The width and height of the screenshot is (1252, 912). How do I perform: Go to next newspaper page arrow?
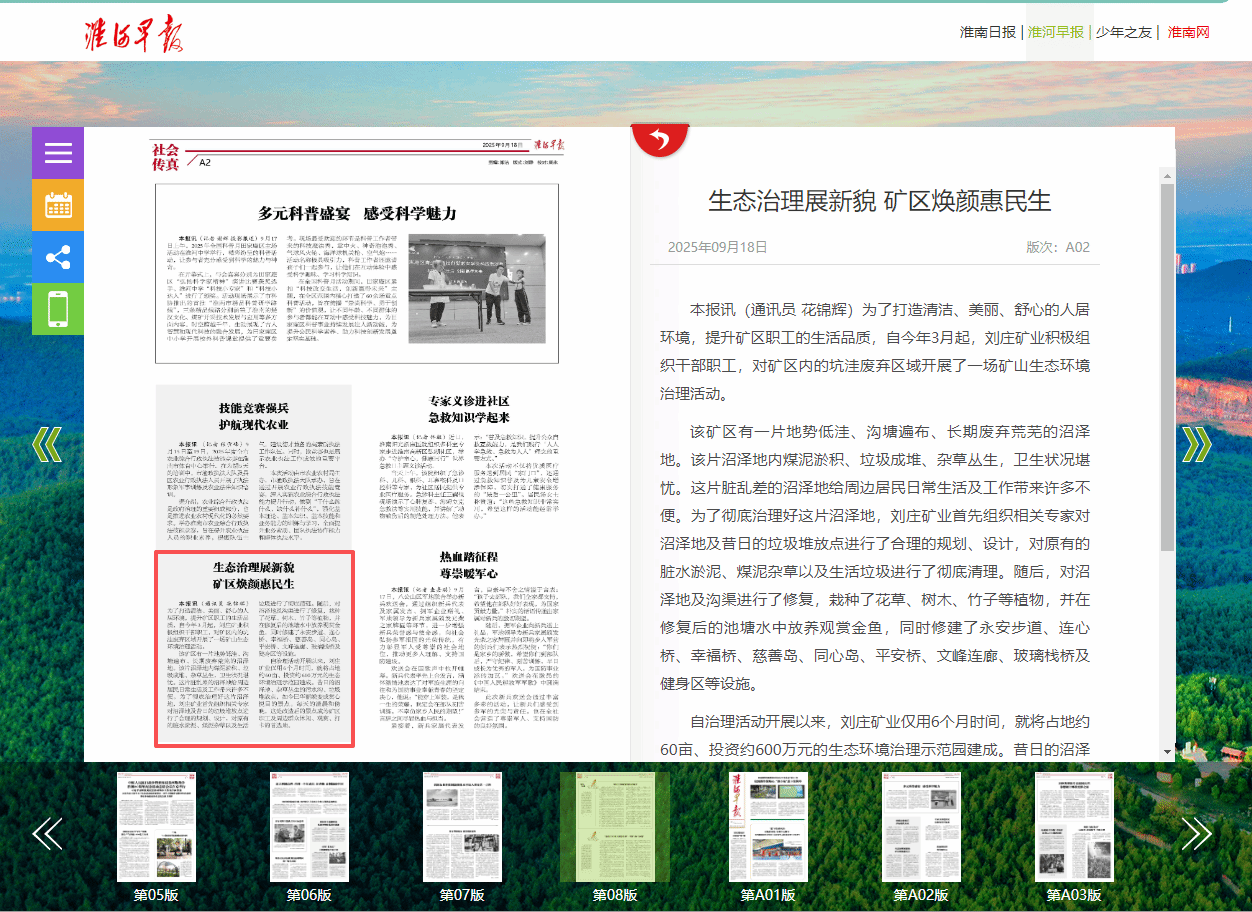tap(1196, 444)
